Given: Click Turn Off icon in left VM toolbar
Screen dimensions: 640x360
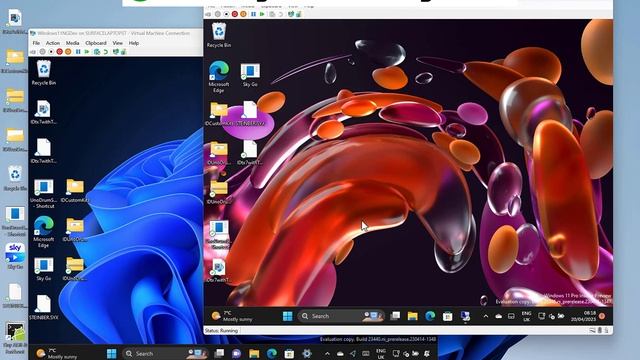Looking at the screenshot, I should [x=51, y=52].
